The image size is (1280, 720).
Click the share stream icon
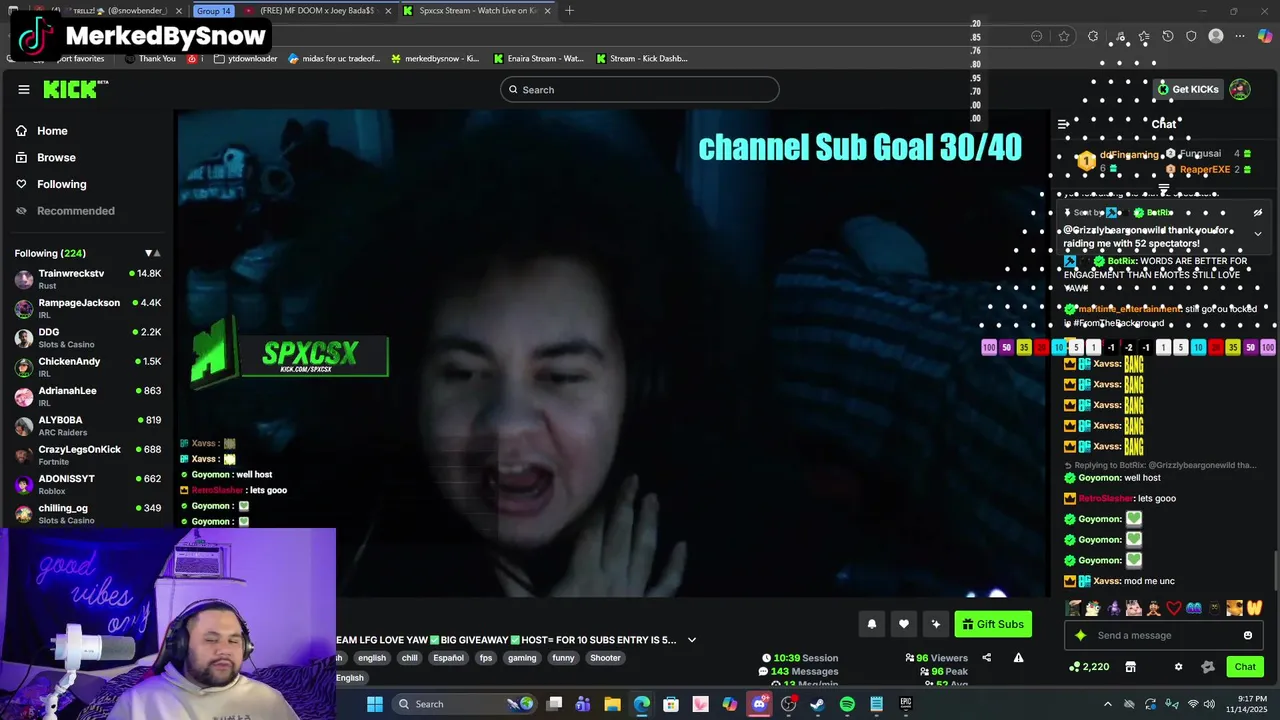pos(987,658)
